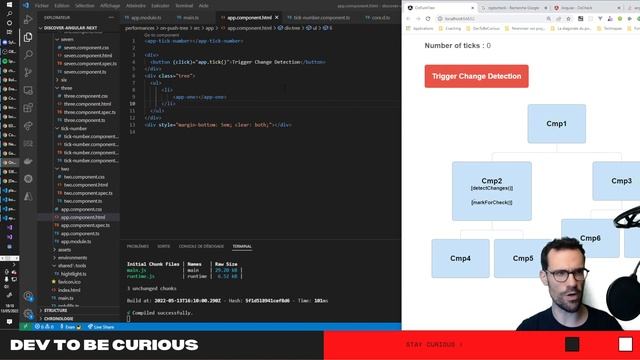640x360 pixels.
Task: Open the Extensions view in activity bar
Action: (28, 108)
